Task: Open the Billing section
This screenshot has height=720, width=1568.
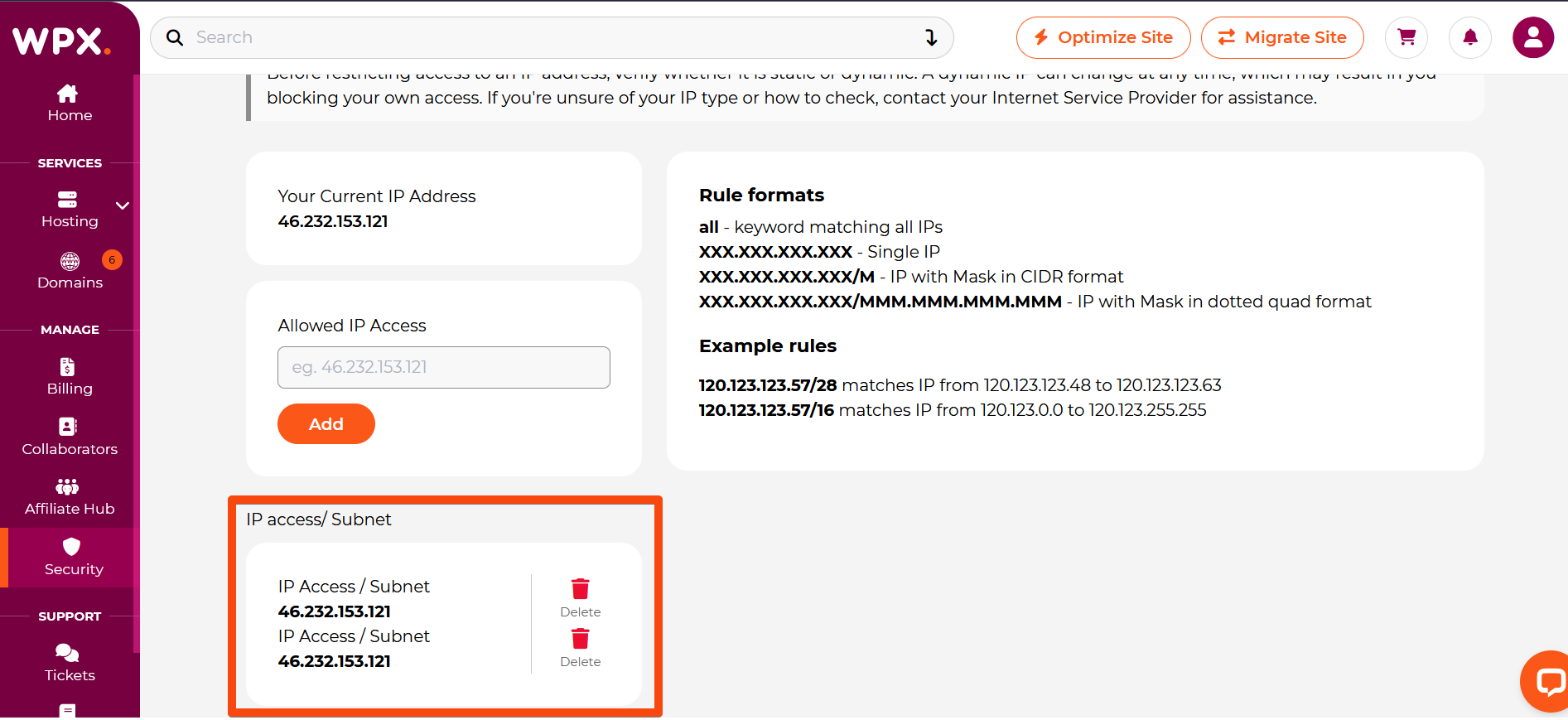Action: pyautogui.click(x=70, y=377)
